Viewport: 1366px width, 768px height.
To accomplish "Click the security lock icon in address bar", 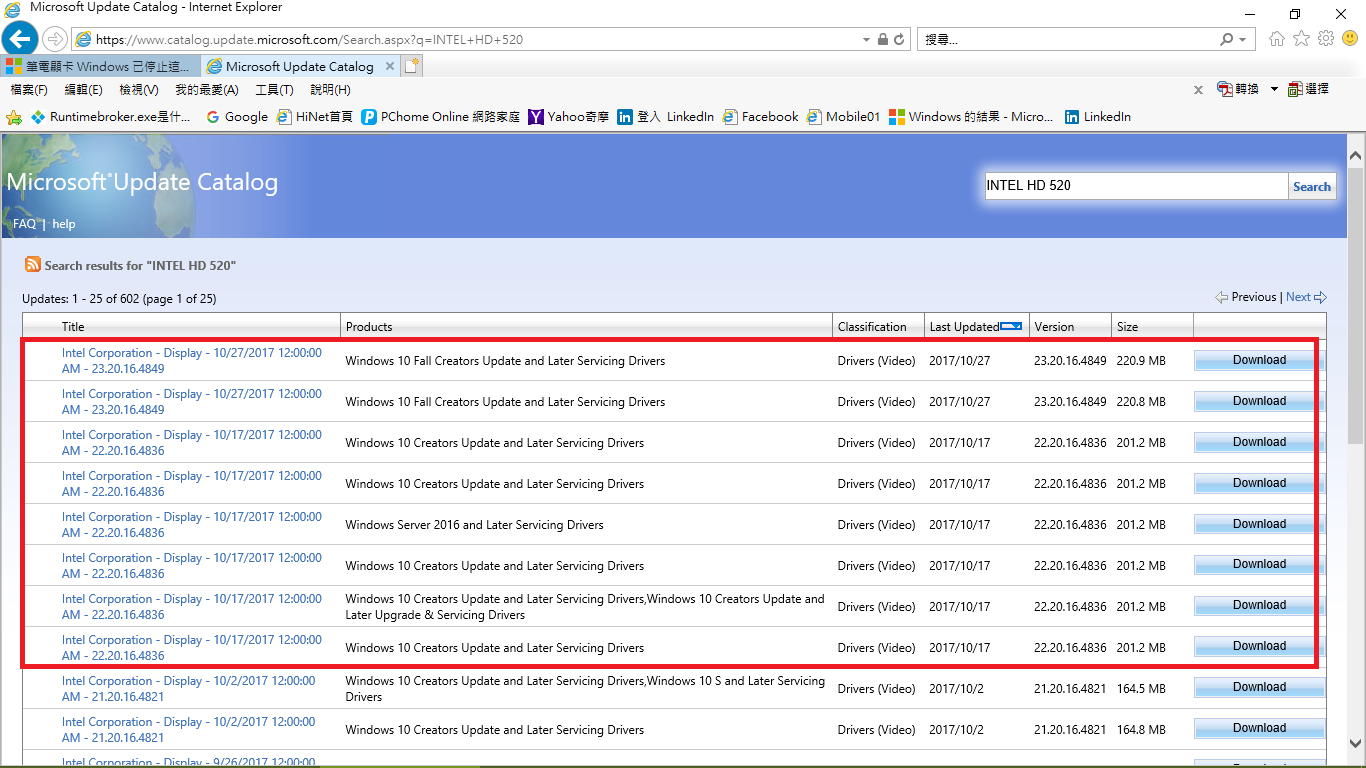I will [x=883, y=40].
